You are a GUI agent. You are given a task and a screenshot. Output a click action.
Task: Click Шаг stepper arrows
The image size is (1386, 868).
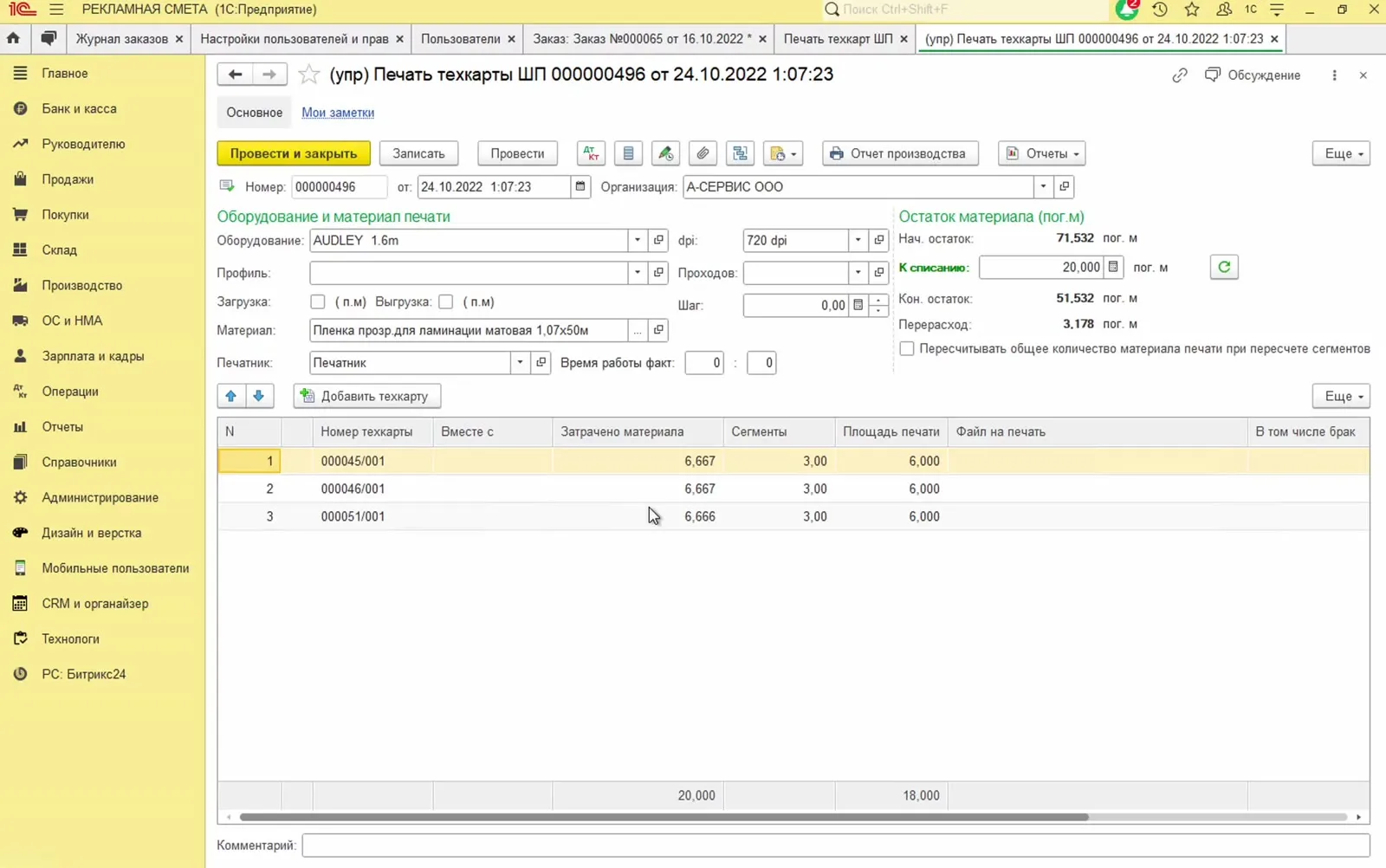tap(878, 305)
